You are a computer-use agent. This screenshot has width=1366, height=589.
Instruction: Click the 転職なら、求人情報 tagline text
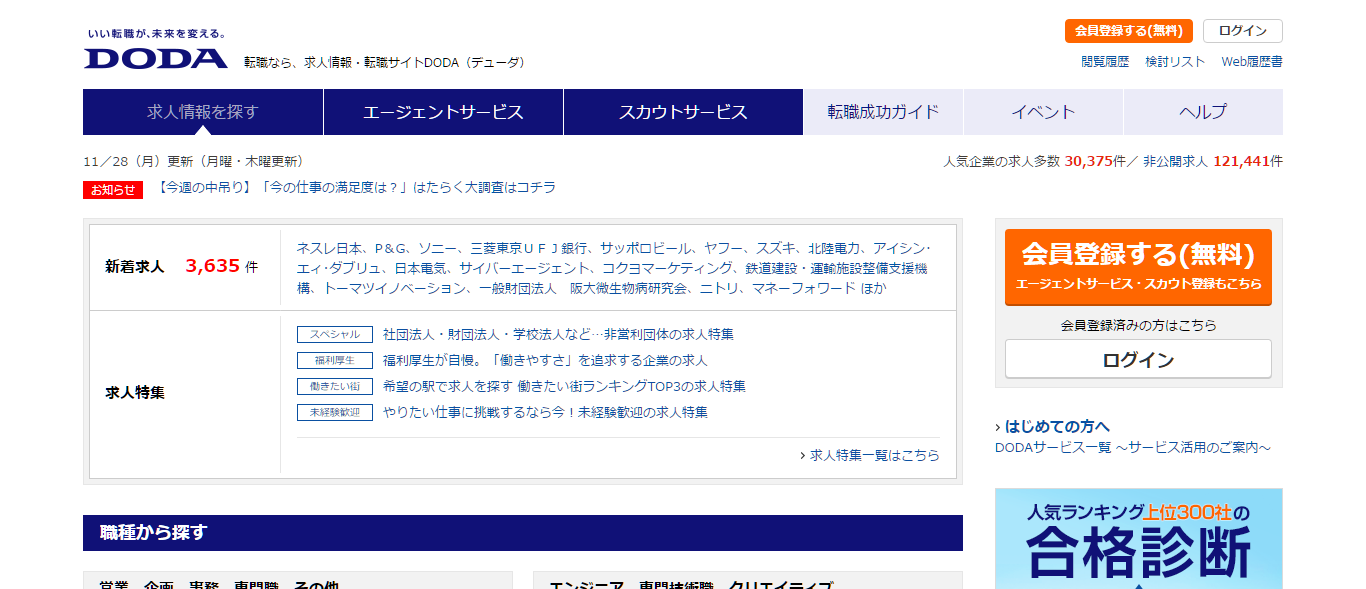tap(384, 62)
